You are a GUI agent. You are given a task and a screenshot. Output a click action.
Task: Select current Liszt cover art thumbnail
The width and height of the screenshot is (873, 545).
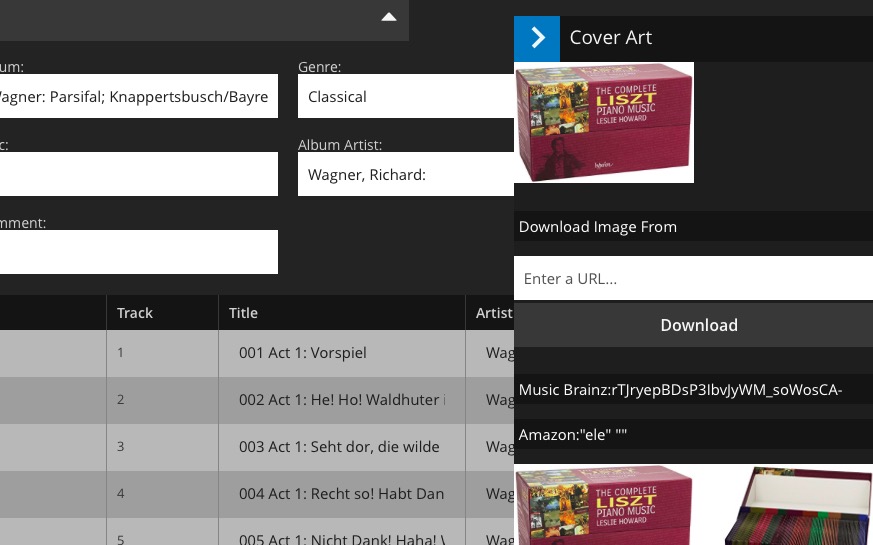click(x=604, y=122)
